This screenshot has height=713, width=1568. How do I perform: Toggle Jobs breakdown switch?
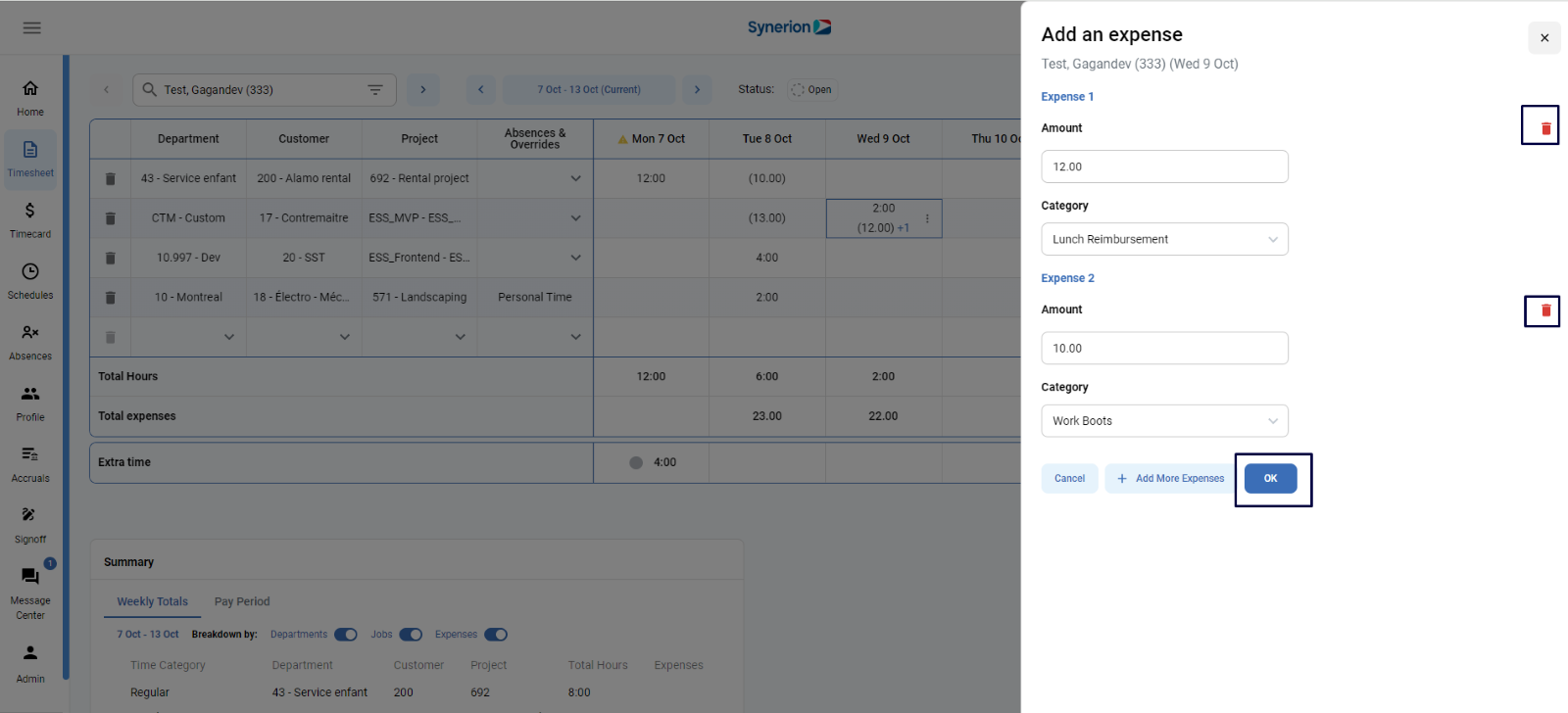click(x=411, y=635)
